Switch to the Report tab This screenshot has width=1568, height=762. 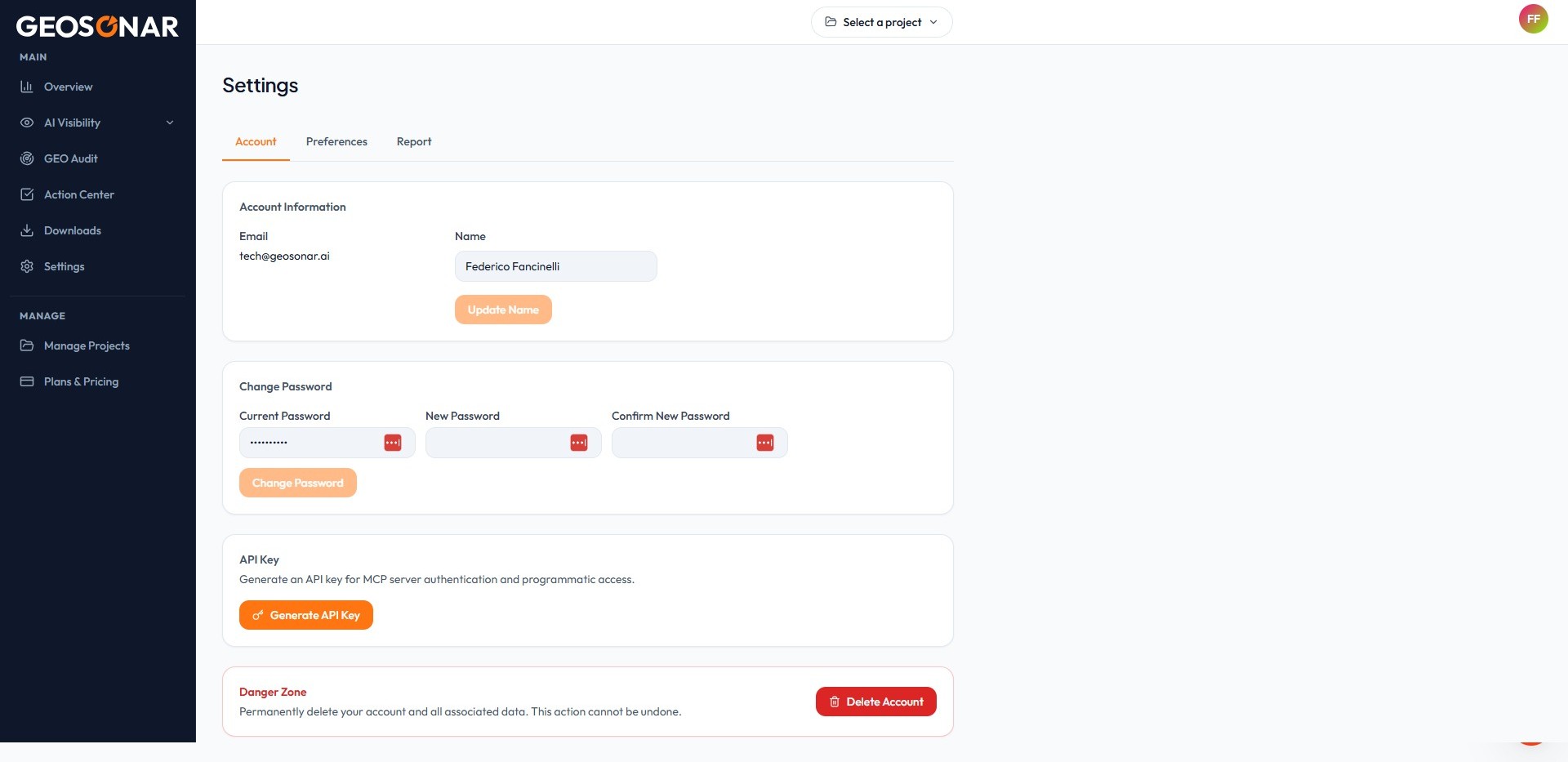(x=414, y=141)
